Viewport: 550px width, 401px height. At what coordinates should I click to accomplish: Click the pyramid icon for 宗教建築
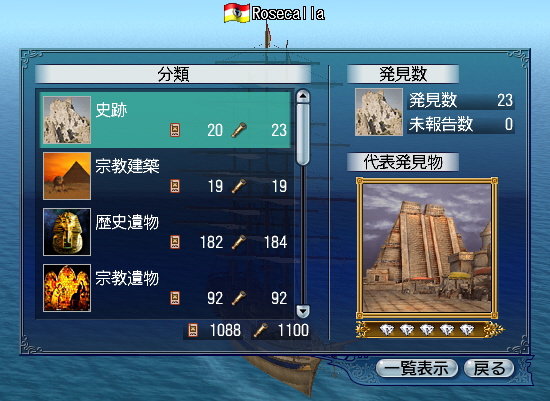click(67, 176)
